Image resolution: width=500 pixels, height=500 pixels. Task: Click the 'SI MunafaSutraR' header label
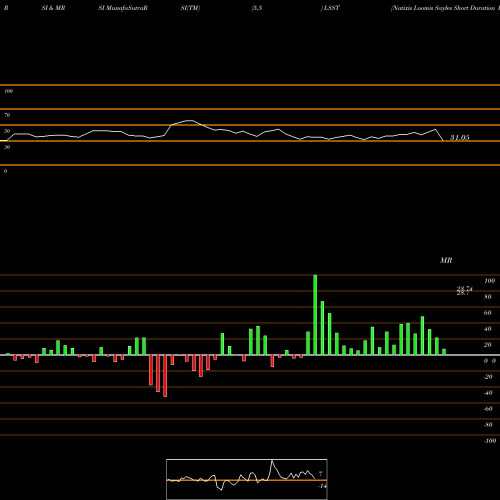tap(123, 8)
